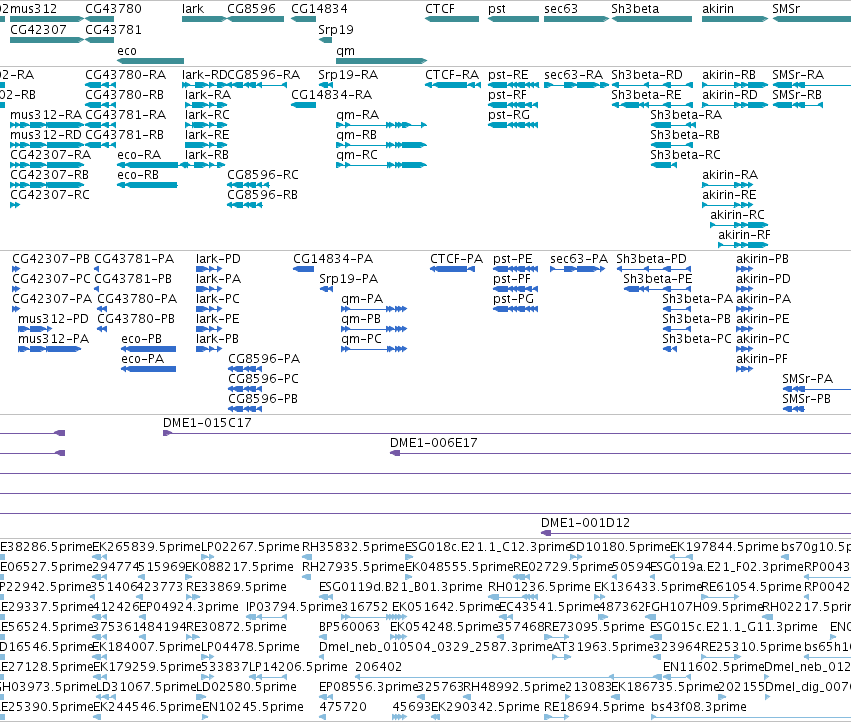This screenshot has width=851, height=722.
Task: Click EST EP08556.3prime
Action: pyautogui.click(x=368, y=687)
